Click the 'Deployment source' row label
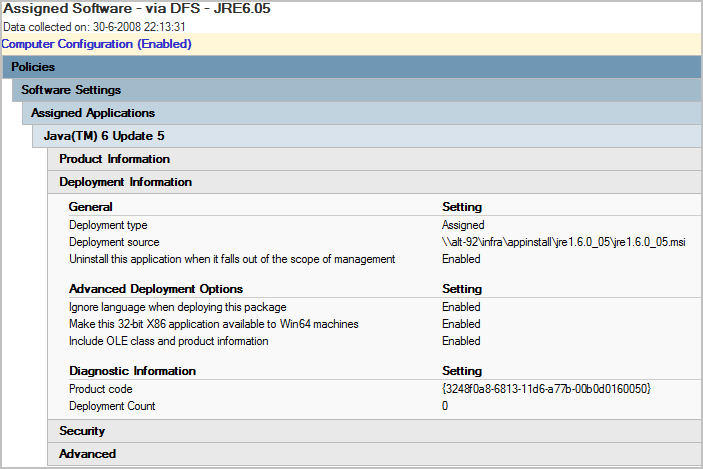This screenshot has width=703, height=469. (x=114, y=242)
